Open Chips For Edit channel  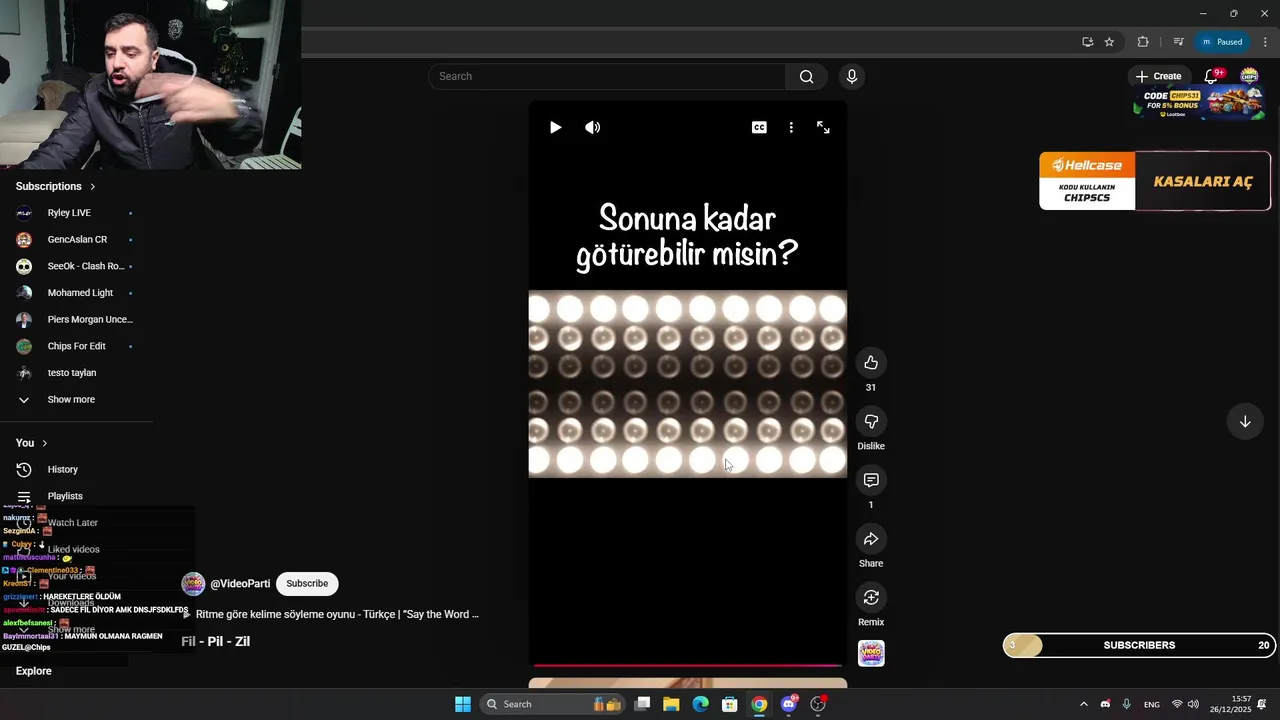tap(76, 346)
